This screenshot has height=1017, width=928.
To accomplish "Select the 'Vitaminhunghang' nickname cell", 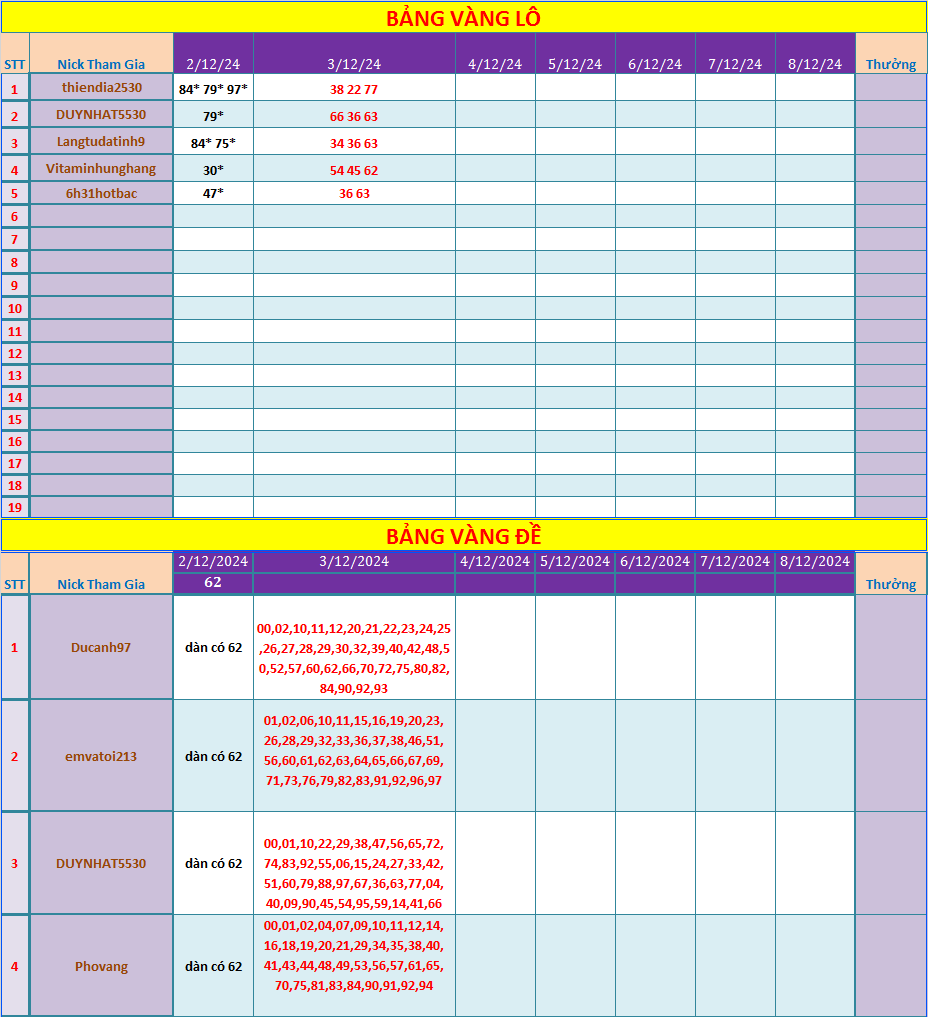I will click(102, 169).
